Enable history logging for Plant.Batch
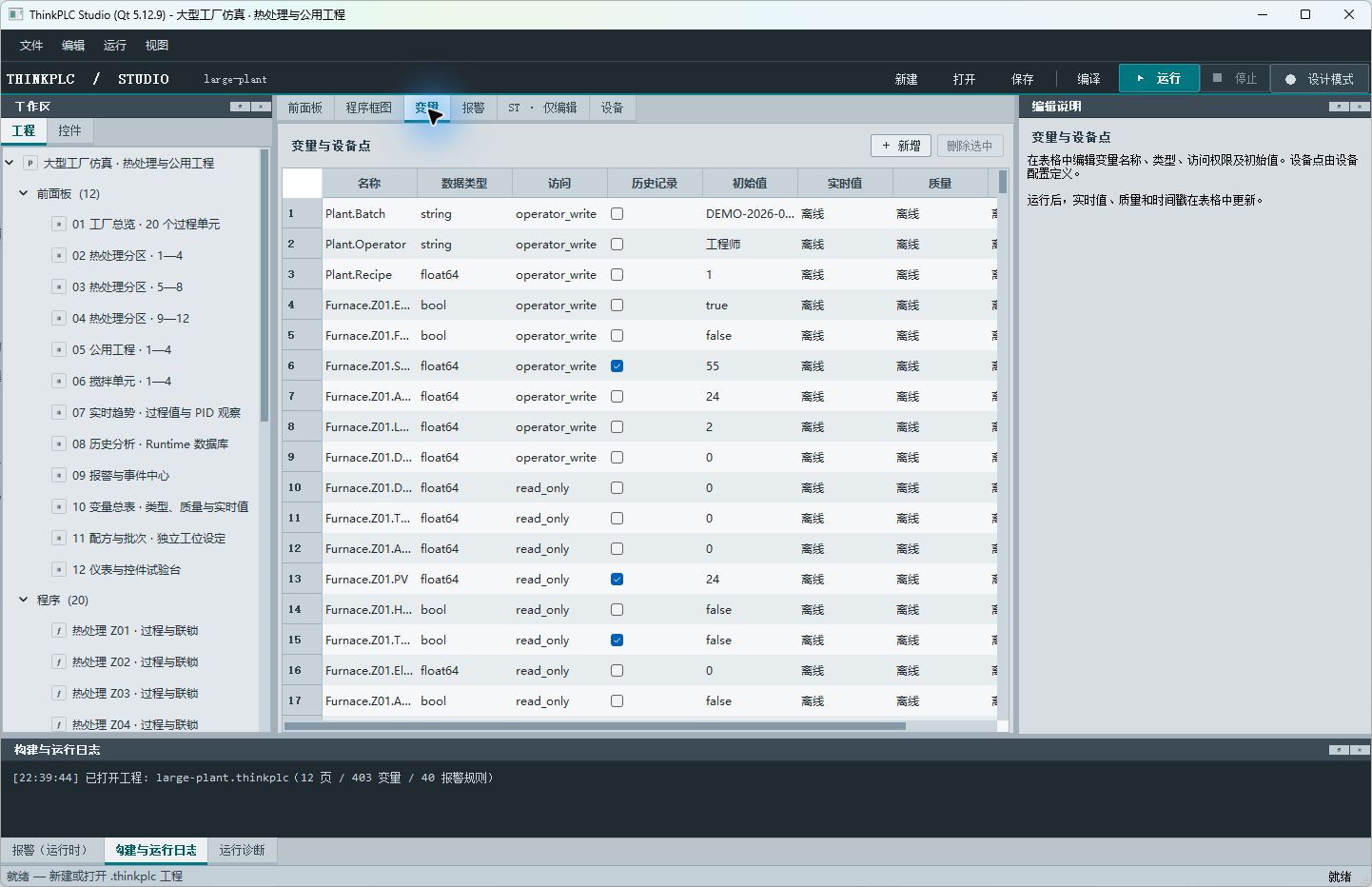1372x887 pixels. point(617,214)
